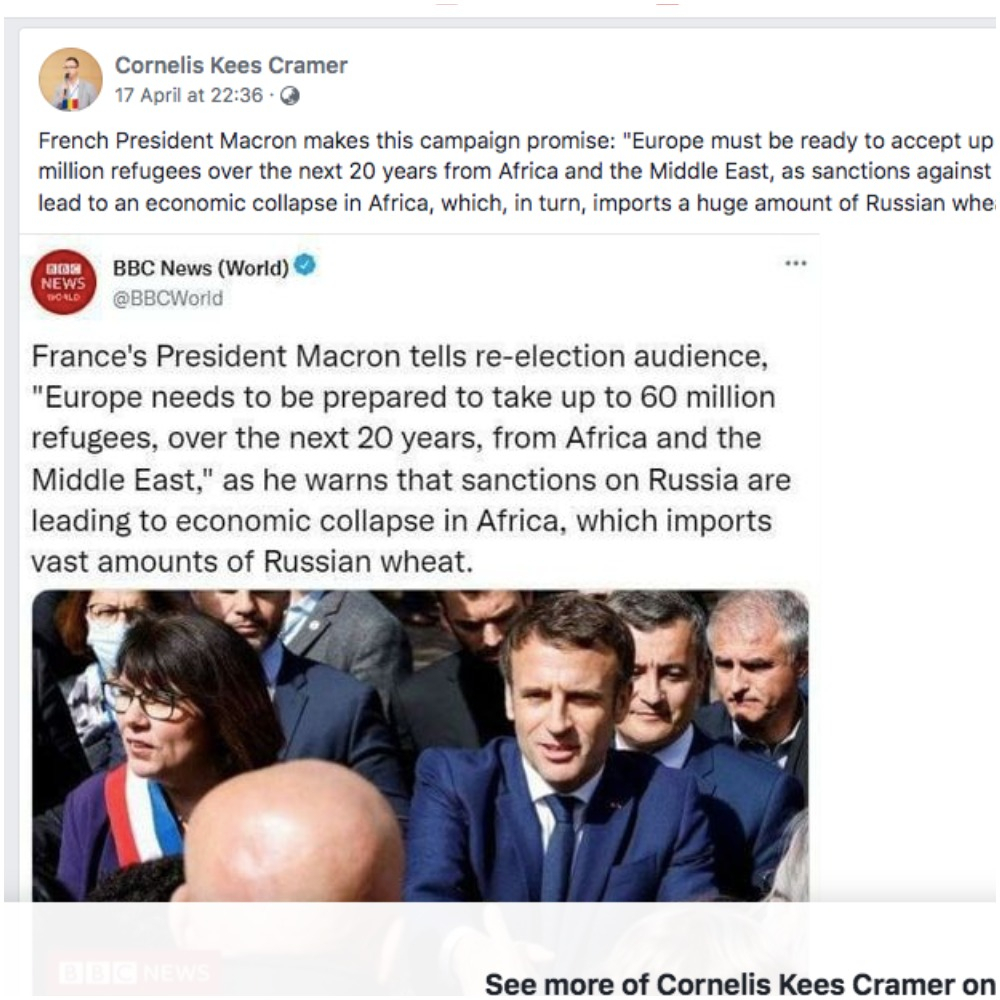Toggle follow on the BBC News account

tap(200, 266)
